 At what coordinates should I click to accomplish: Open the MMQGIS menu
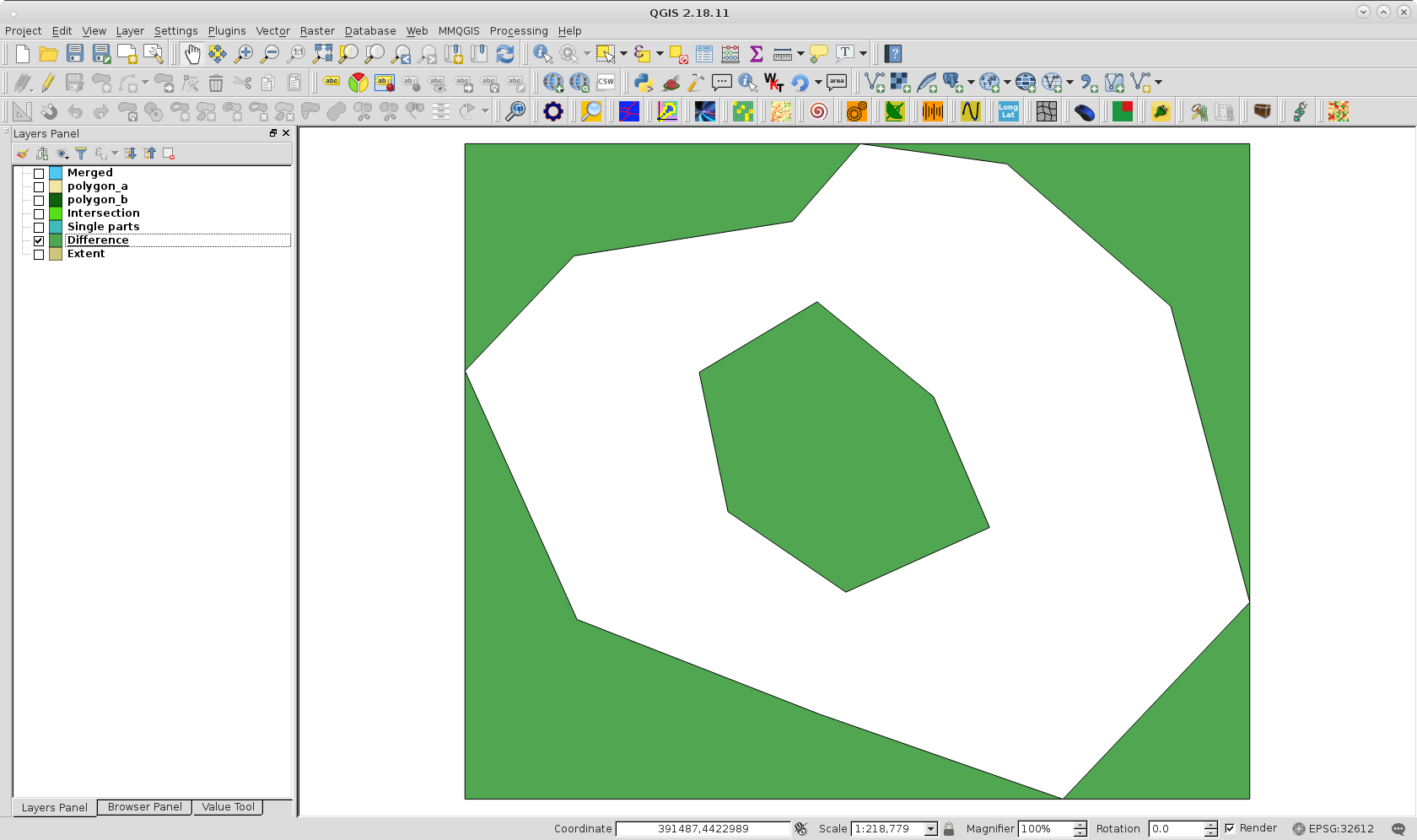coord(459,31)
